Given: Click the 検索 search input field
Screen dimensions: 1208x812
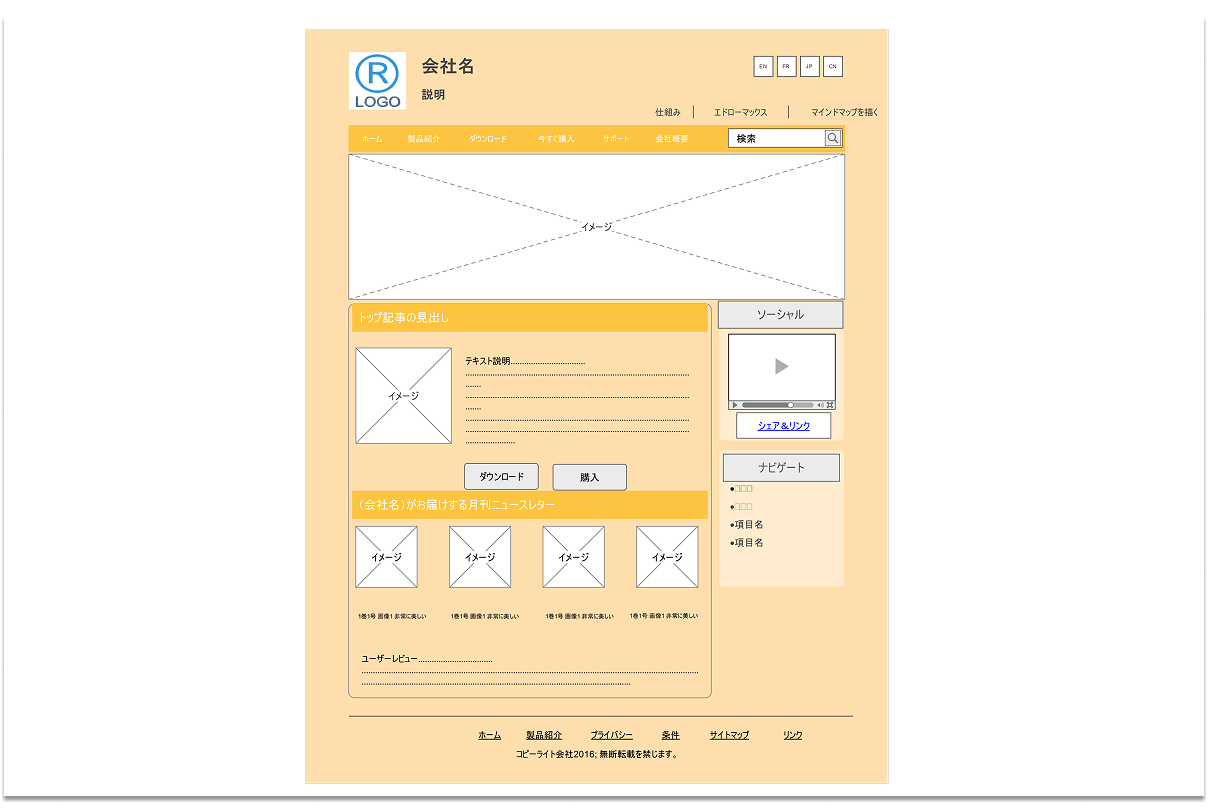Looking at the screenshot, I should 776,139.
